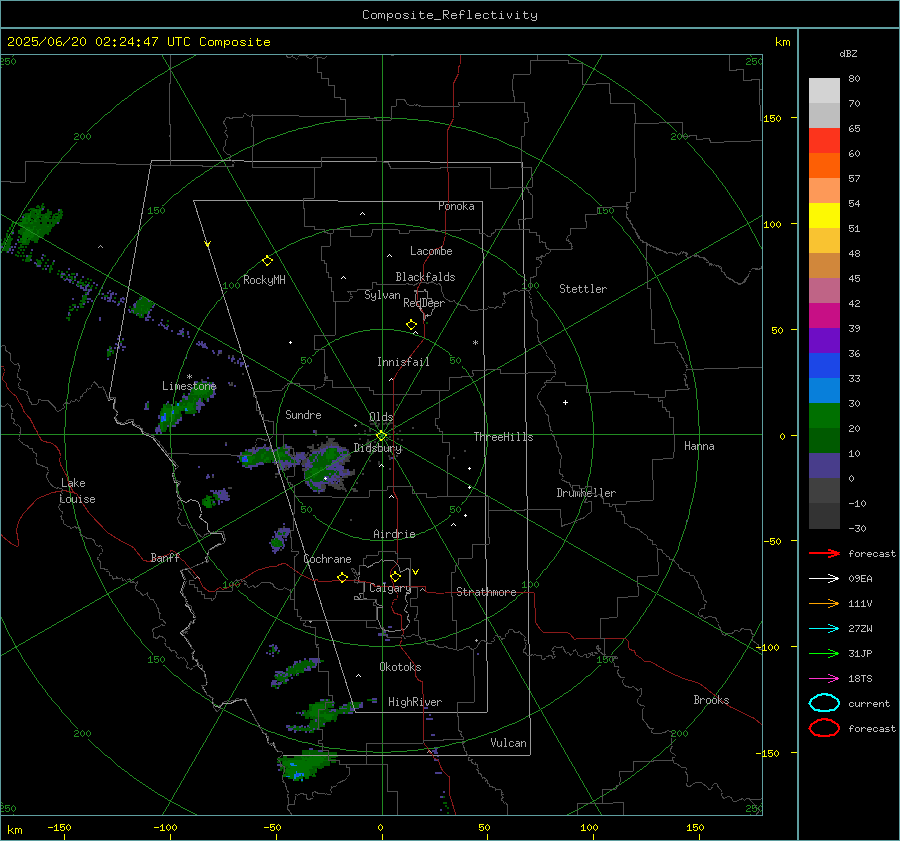Pick the lightest gray swatch atop dBZ scale
Image resolution: width=900 pixels, height=841 pixels.
(824, 91)
